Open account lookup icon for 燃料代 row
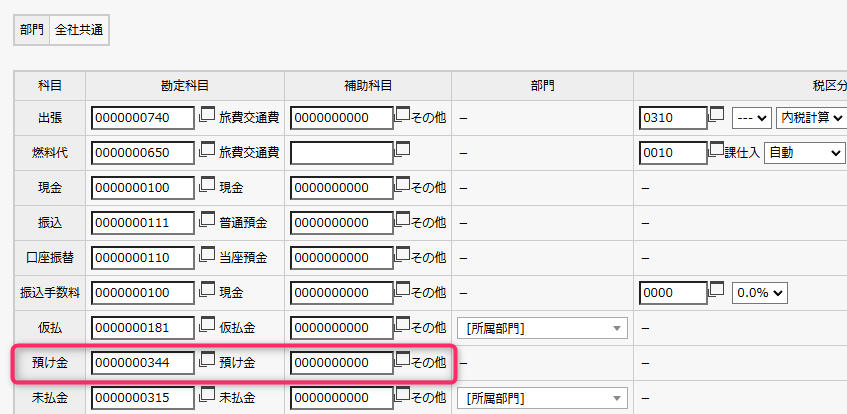 [207, 150]
